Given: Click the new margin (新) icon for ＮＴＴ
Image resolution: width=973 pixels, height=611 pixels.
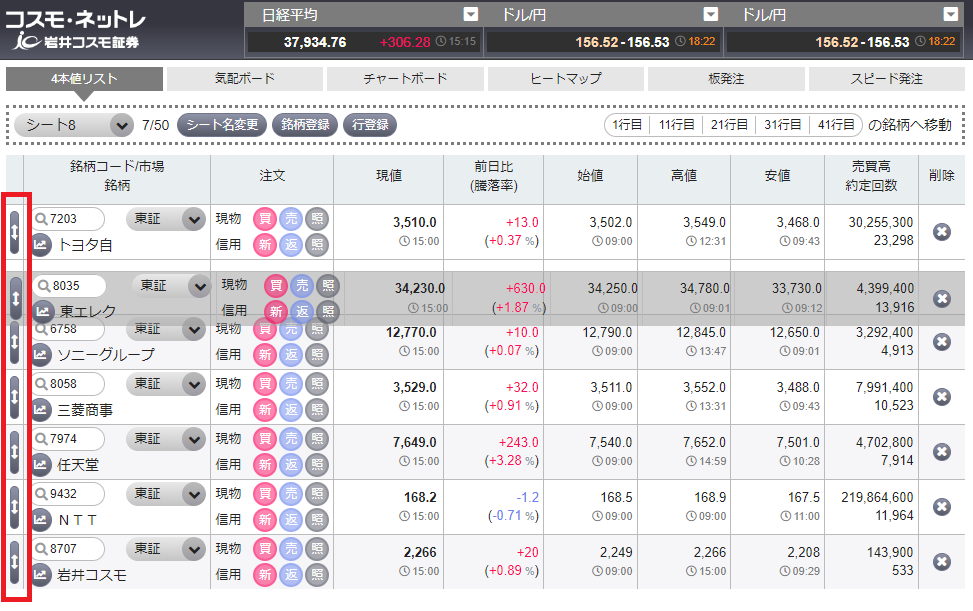Looking at the screenshot, I should pyautogui.click(x=265, y=520).
